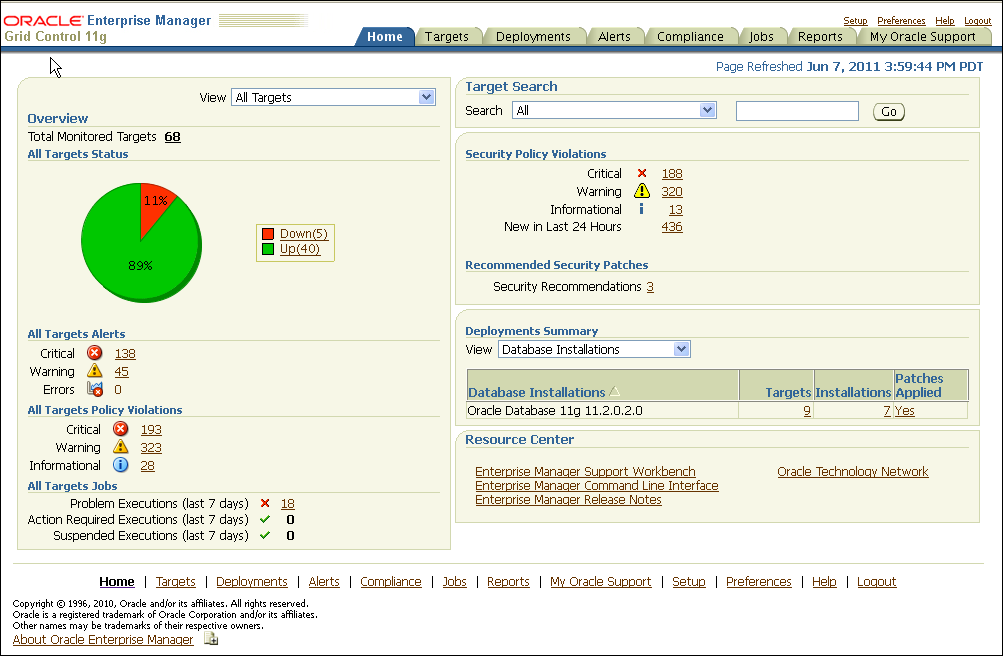Viewport: 1003px width, 656px height.
Task: Click the informational policy violations icon
Action: (120, 465)
